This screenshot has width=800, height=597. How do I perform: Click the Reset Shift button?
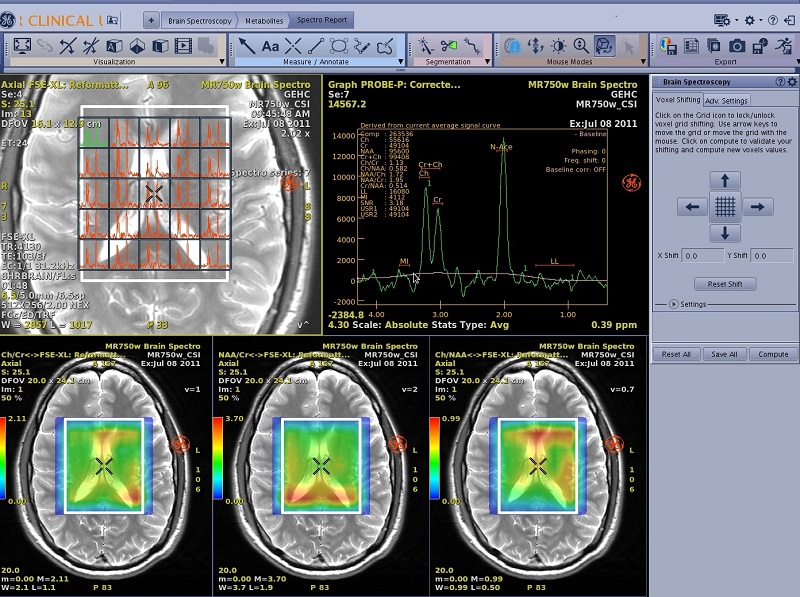click(725, 284)
